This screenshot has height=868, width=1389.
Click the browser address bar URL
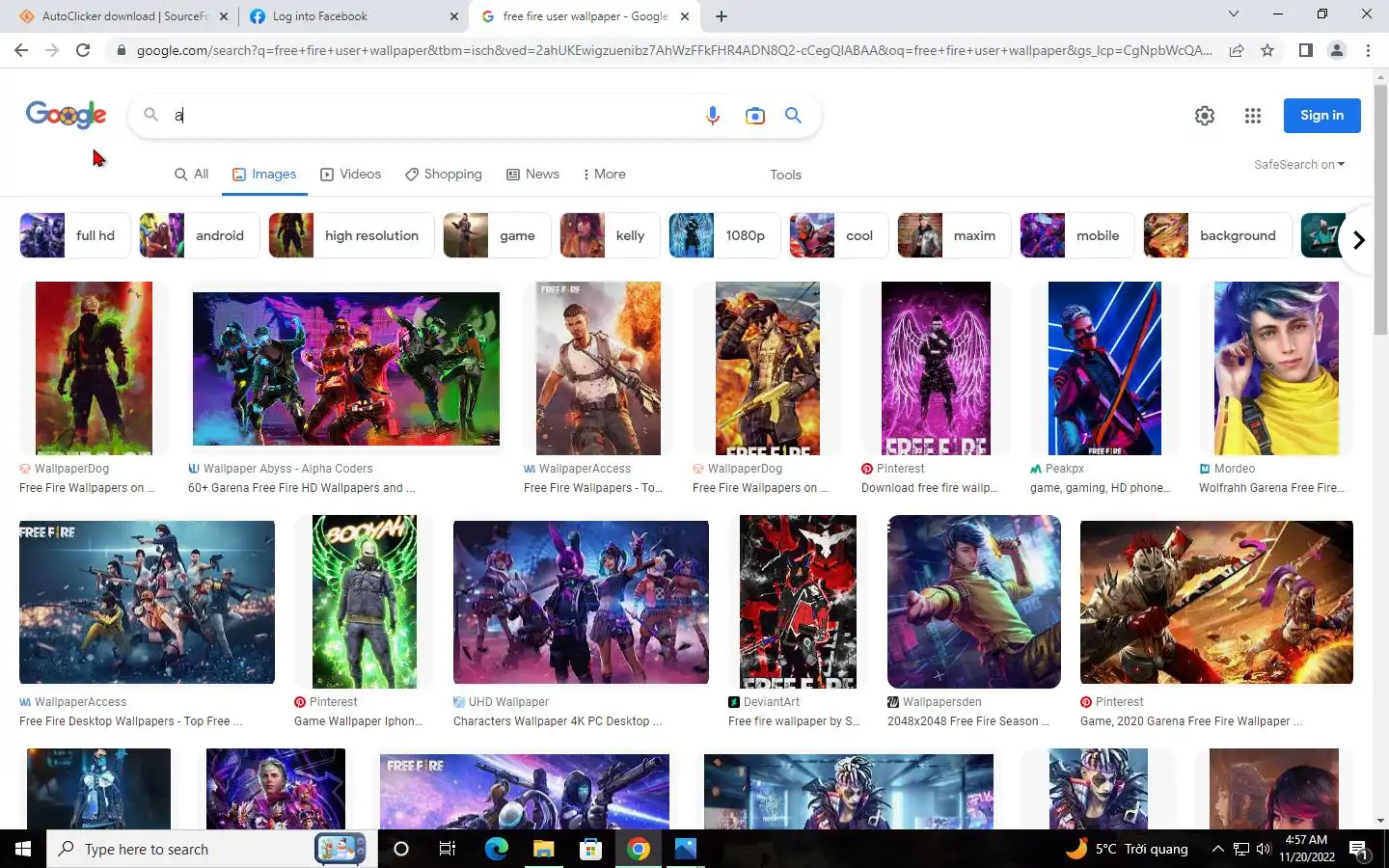coord(674,50)
